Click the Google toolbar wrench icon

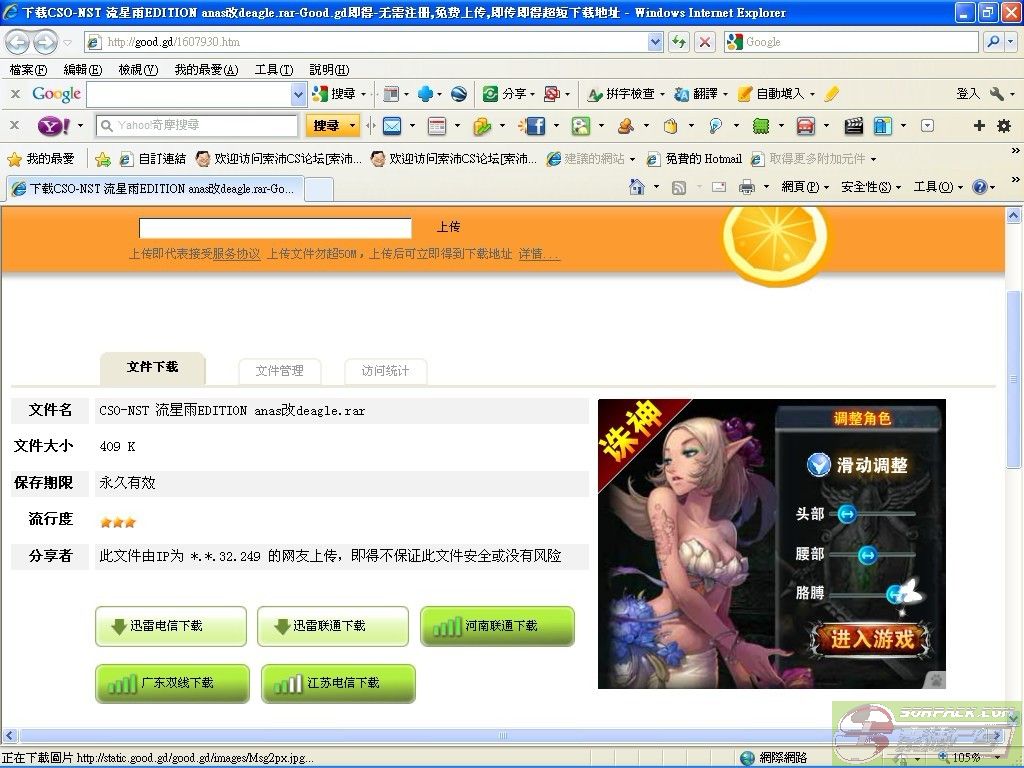(996, 94)
